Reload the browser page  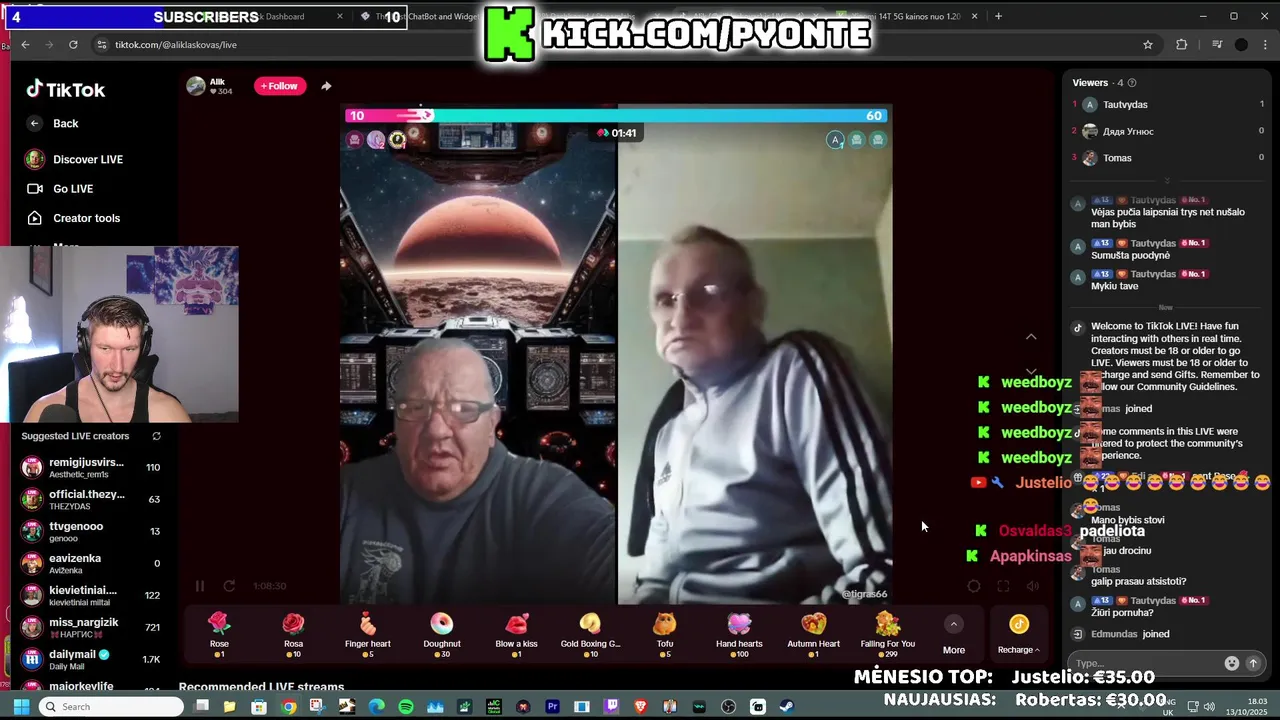(73, 44)
